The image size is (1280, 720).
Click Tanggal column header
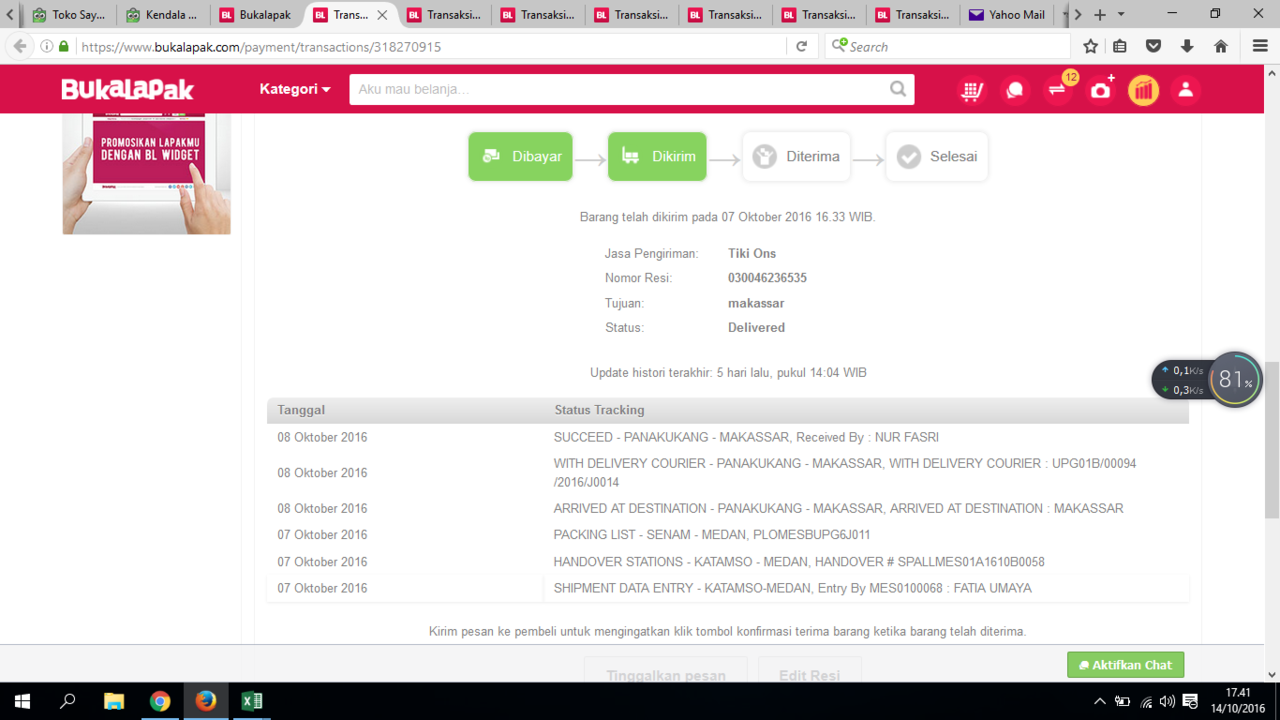(x=301, y=410)
